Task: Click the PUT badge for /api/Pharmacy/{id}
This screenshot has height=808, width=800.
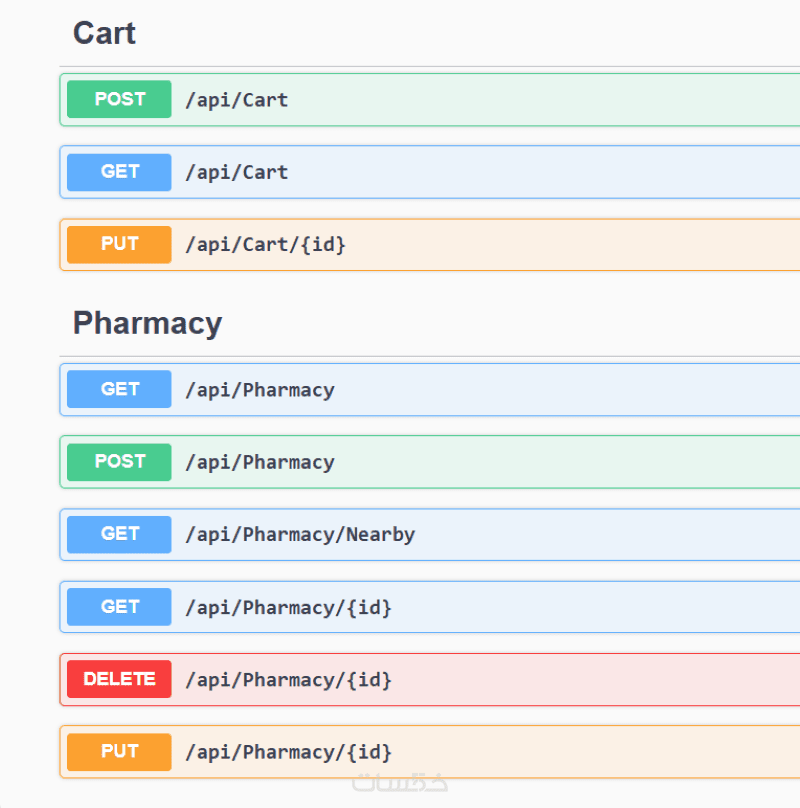Action: (x=119, y=752)
